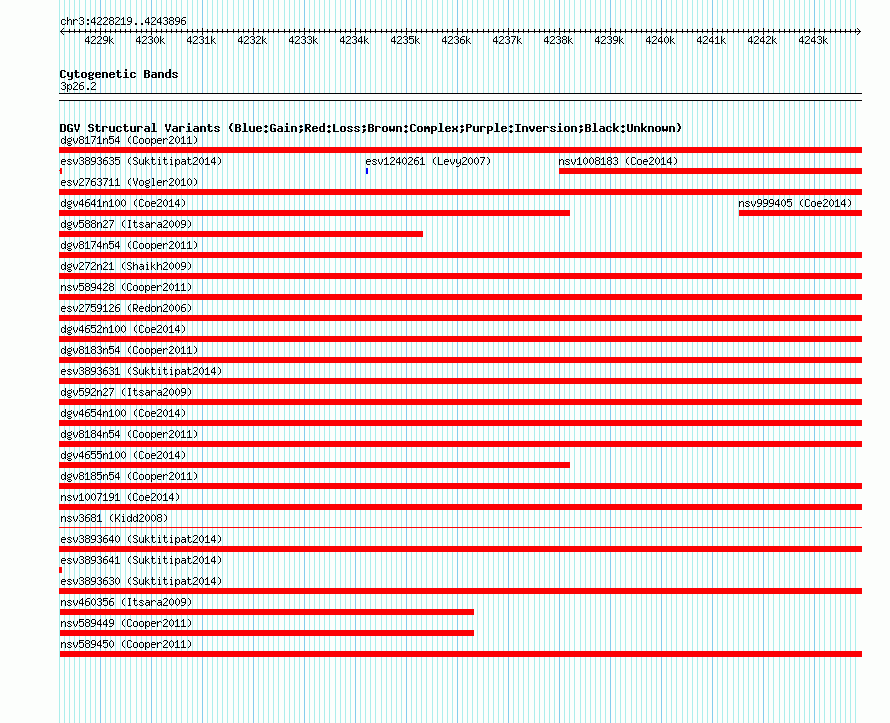Select dgv4641n100 (Coe2014) label
890x723 pixels.
click(x=123, y=203)
